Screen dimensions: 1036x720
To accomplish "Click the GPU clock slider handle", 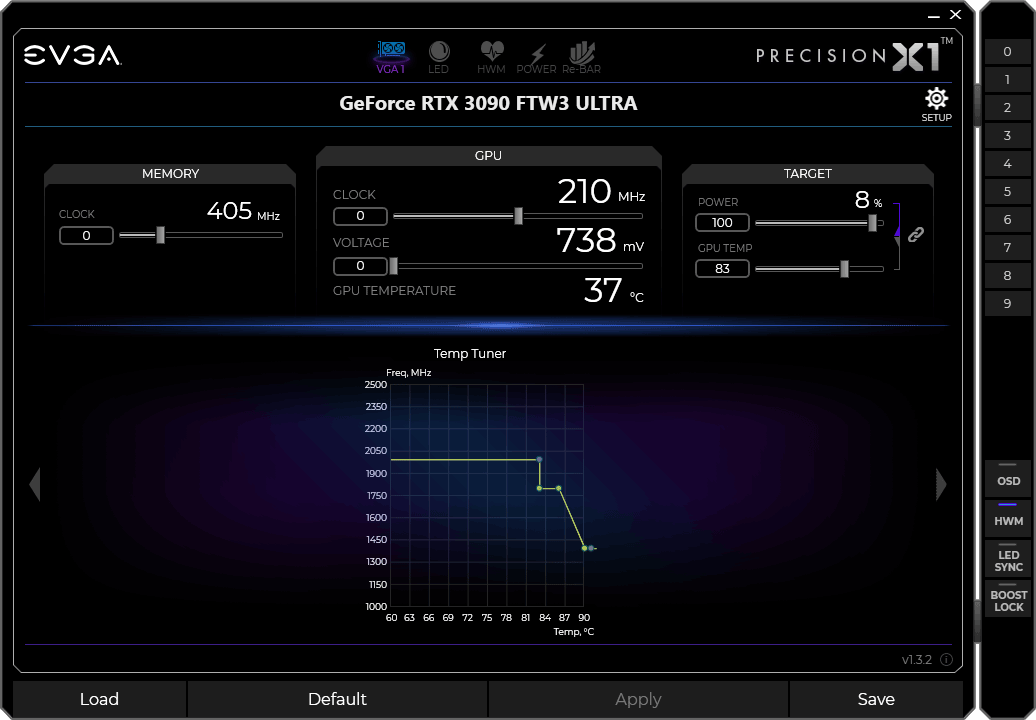I will click(518, 216).
